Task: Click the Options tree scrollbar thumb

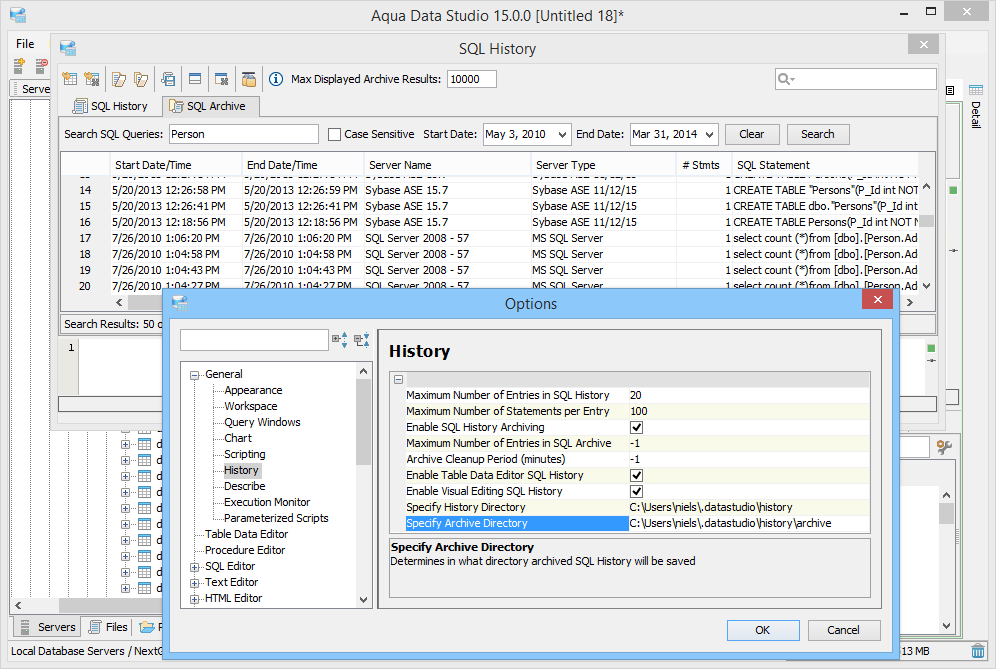Action: [x=363, y=422]
